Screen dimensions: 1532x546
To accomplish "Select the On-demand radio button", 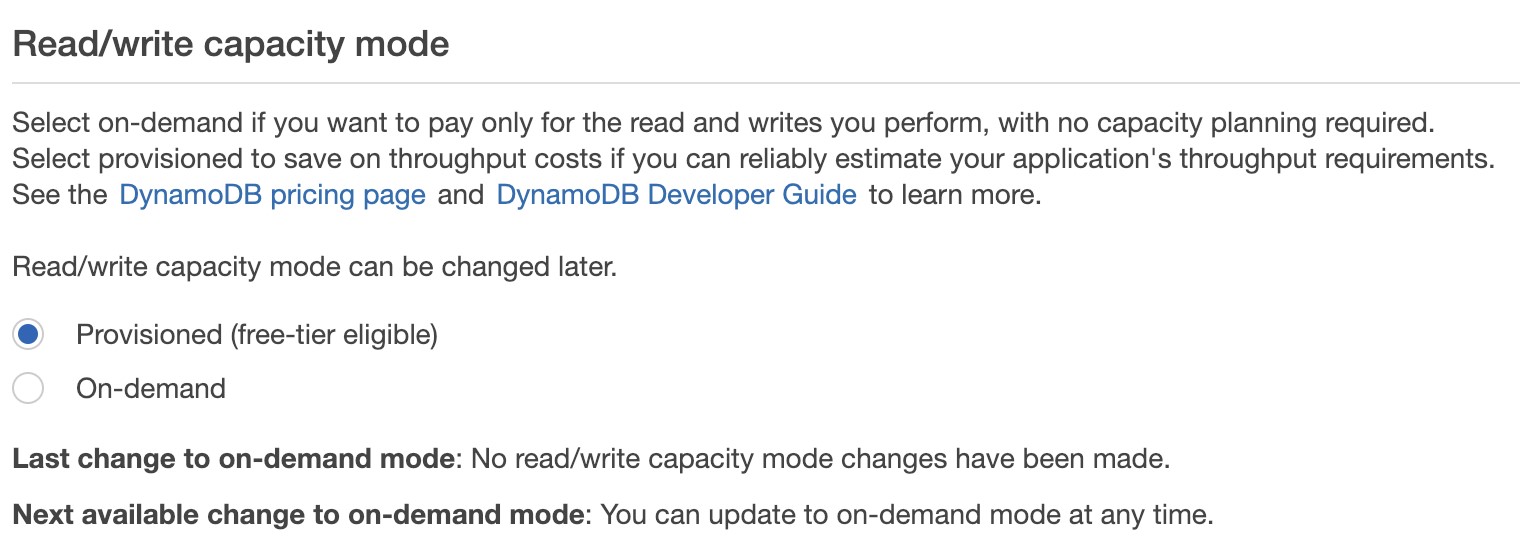I will click(28, 388).
